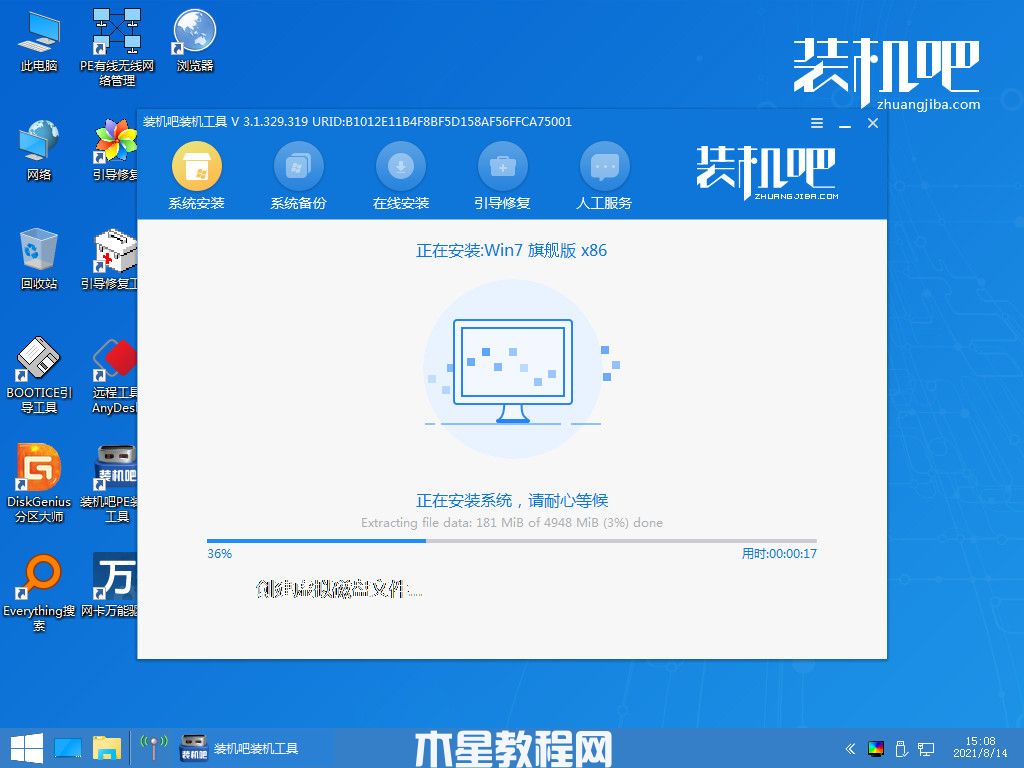The height and width of the screenshot is (768, 1024).
Task: Click the 36% progress label
Action: [x=219, y=554]
